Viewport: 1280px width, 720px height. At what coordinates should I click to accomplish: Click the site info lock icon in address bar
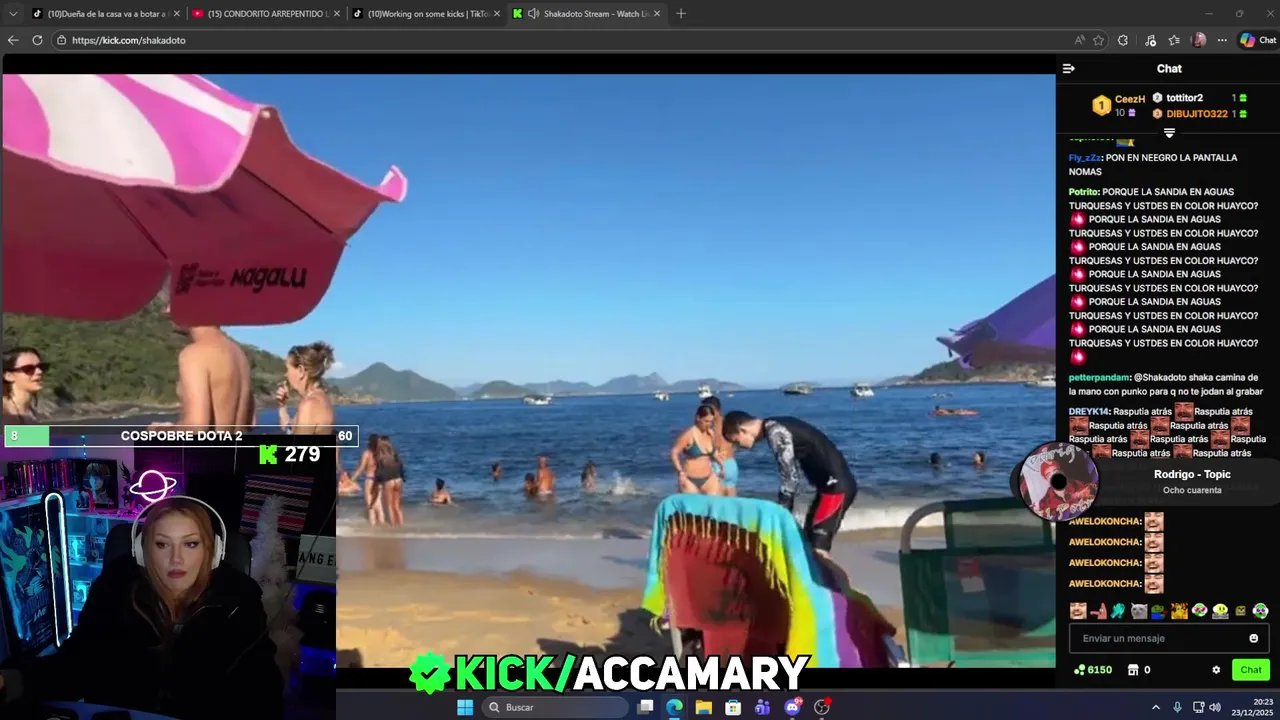pos(61,40)
